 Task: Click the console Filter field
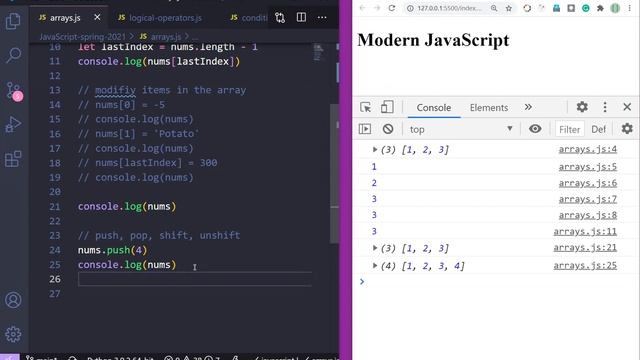[569, 129]
